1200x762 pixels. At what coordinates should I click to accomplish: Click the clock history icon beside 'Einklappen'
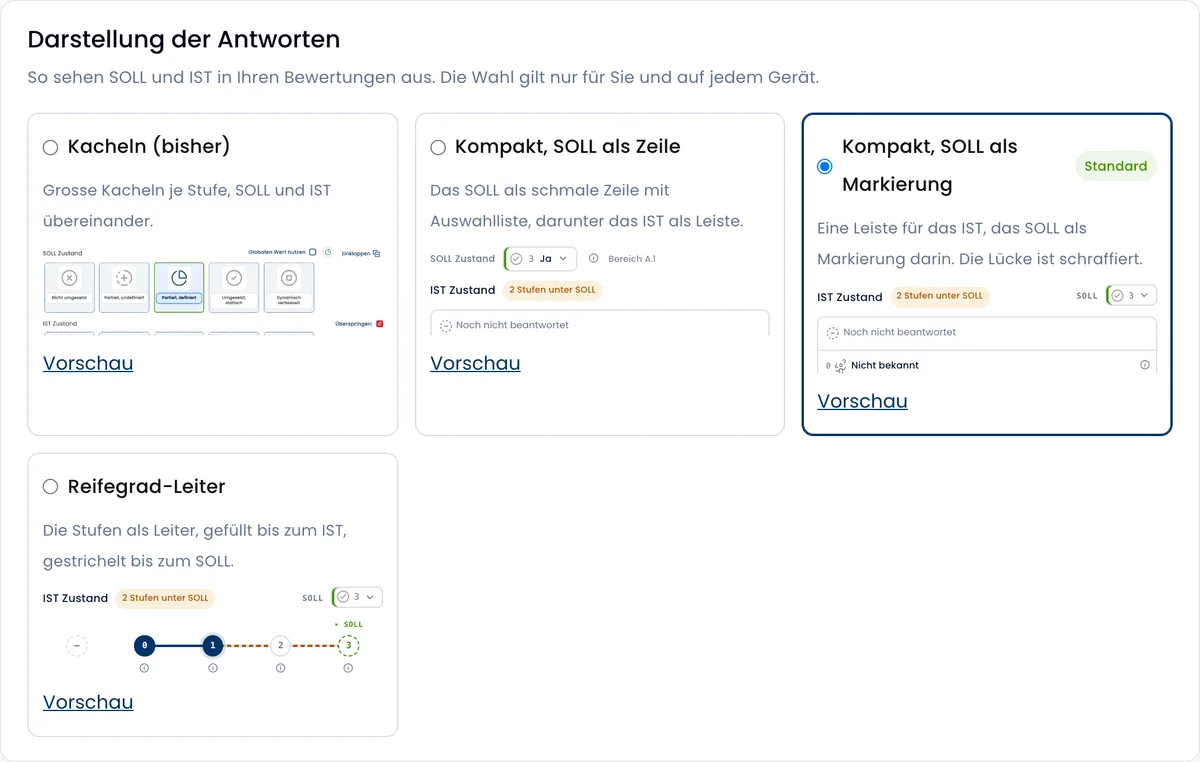tap(328, 252)
